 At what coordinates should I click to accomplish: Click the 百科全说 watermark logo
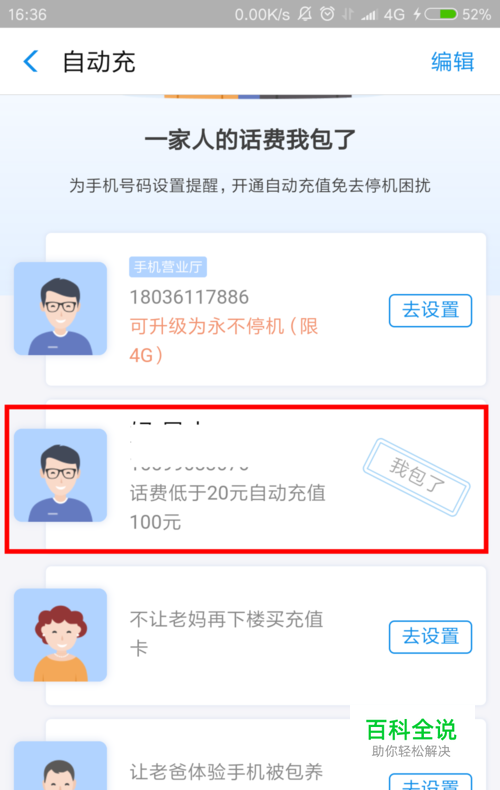coord(411,737)
